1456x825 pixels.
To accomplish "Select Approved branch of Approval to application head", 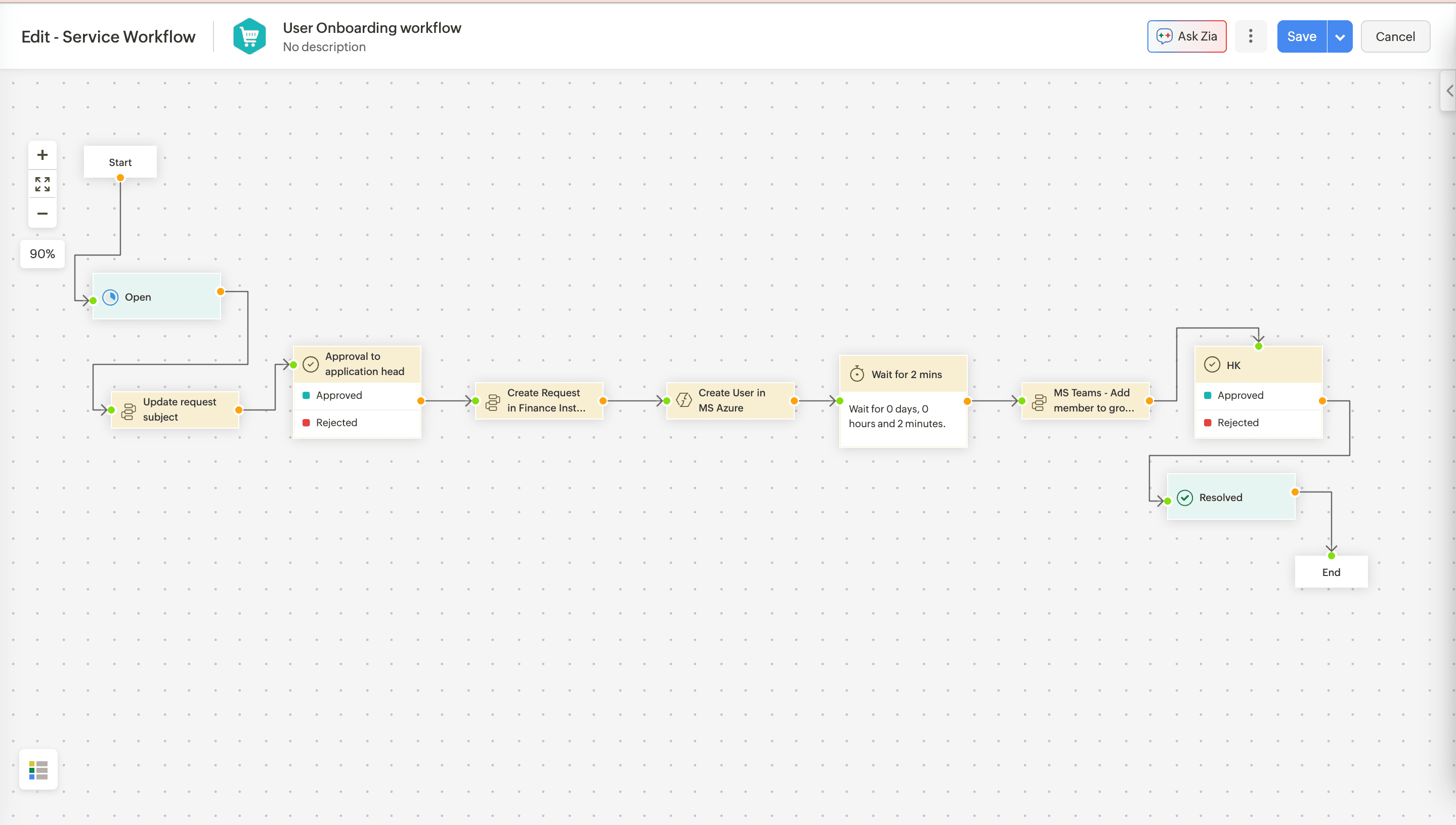I will [338, 395].
